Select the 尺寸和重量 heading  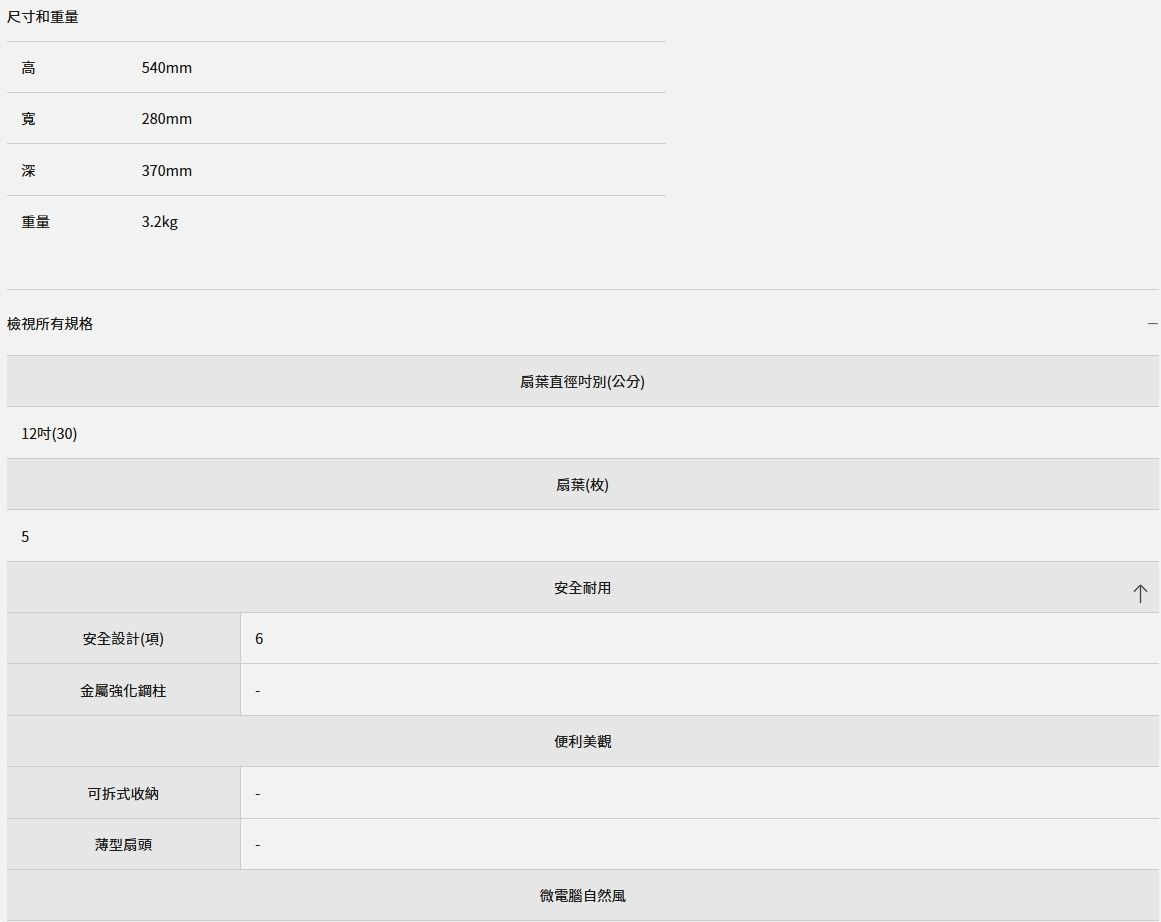[x=43, y=17]
